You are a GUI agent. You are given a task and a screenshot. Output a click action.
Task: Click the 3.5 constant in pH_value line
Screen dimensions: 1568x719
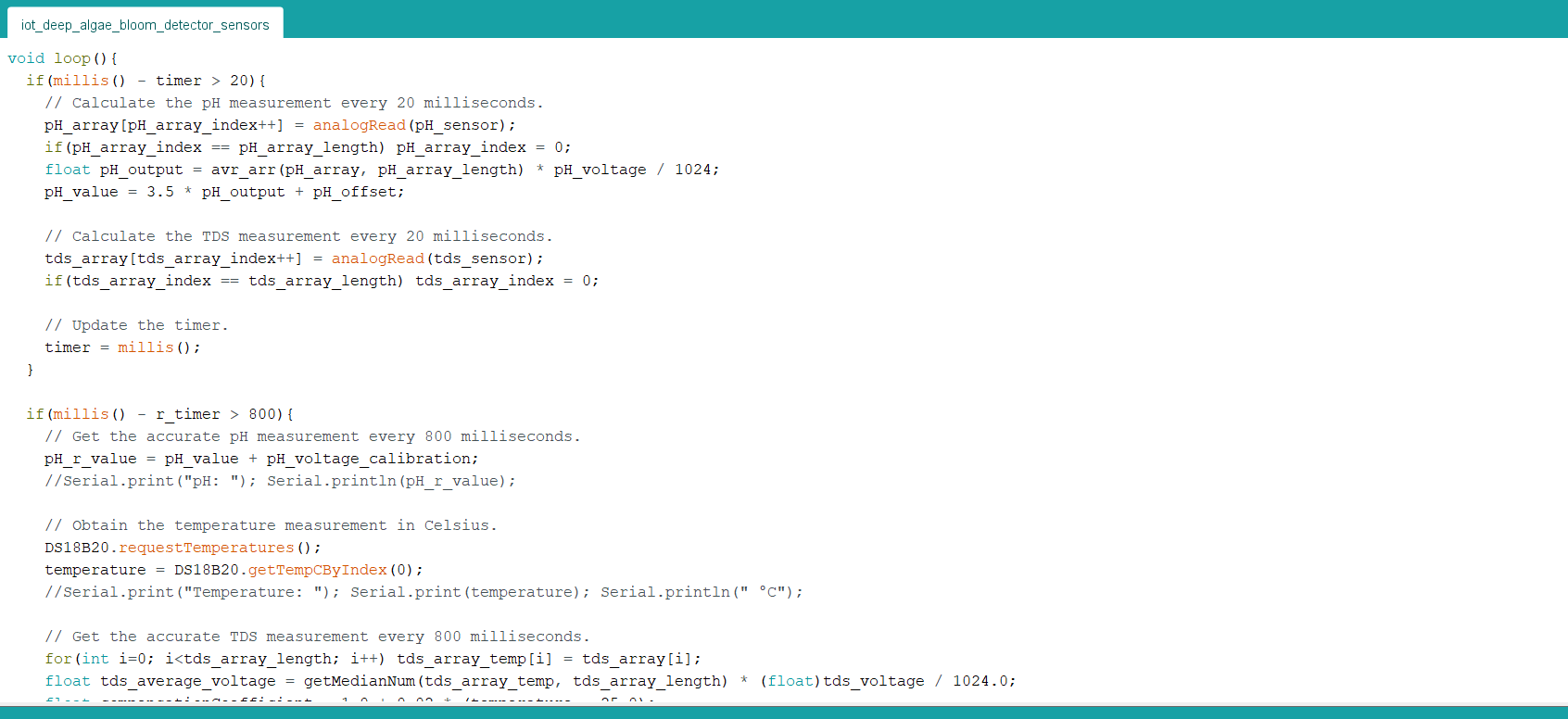[x=159, y=192]
